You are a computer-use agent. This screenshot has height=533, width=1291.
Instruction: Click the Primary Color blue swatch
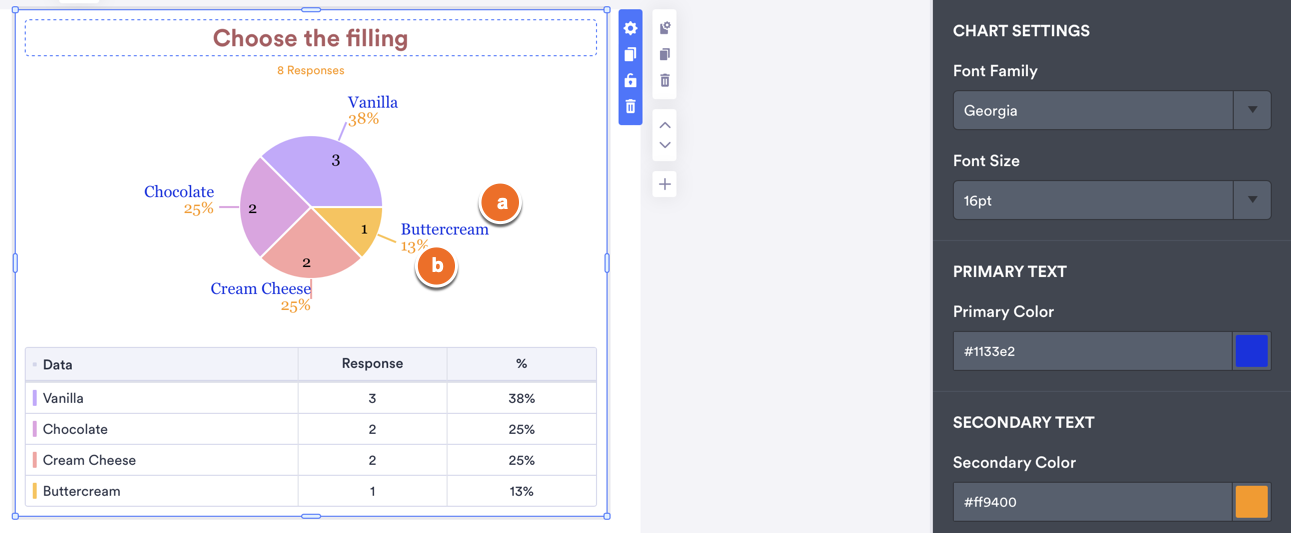(x=1251, y=351)
